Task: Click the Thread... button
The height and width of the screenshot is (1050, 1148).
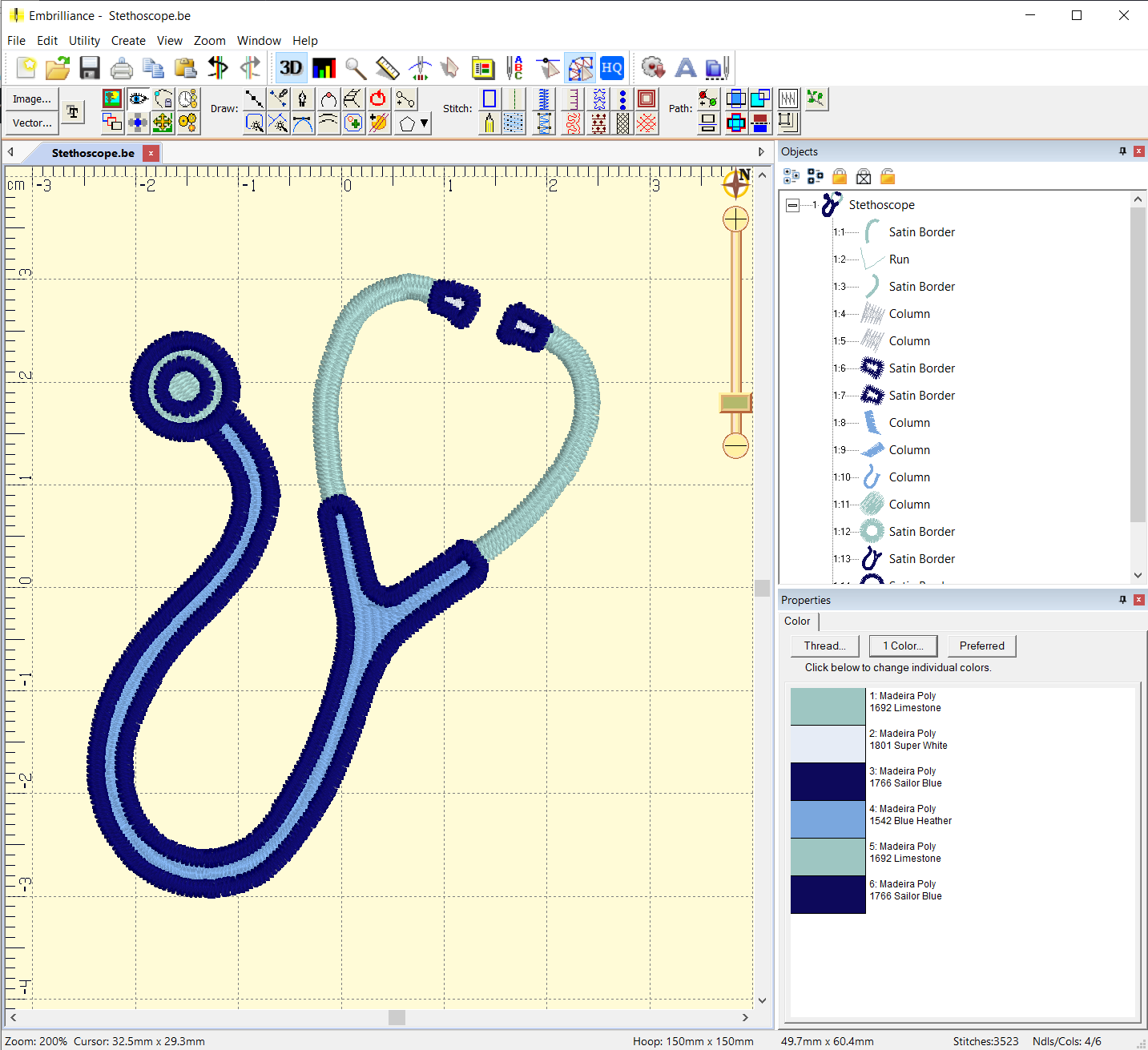Action: point(824,646)
